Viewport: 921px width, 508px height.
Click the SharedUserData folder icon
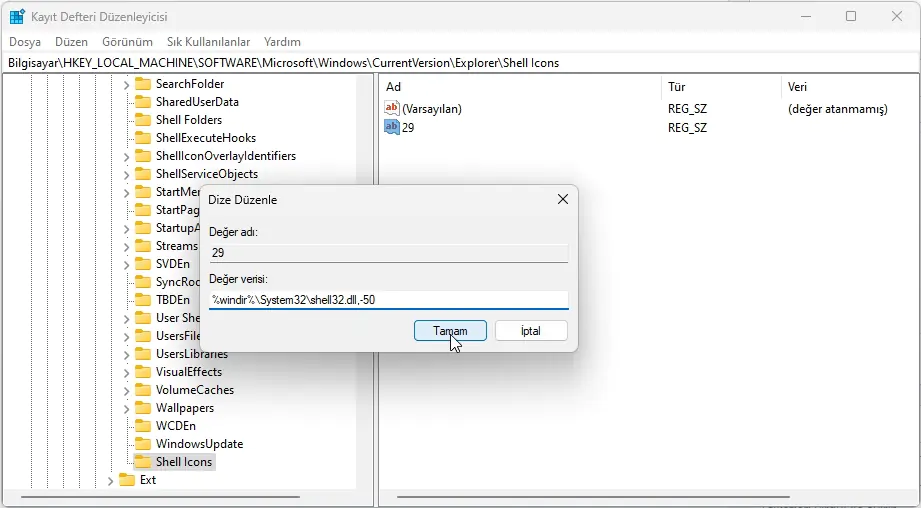point(143,102)
